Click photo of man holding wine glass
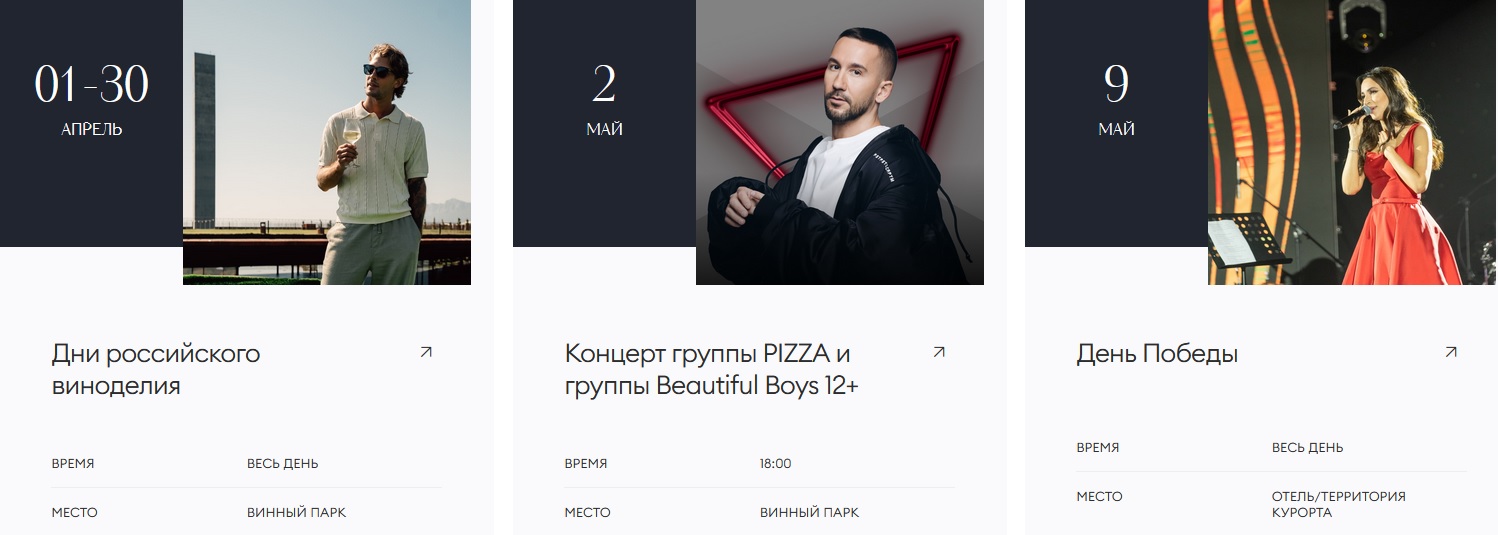The image size is (1498, 535). [327, 142]
